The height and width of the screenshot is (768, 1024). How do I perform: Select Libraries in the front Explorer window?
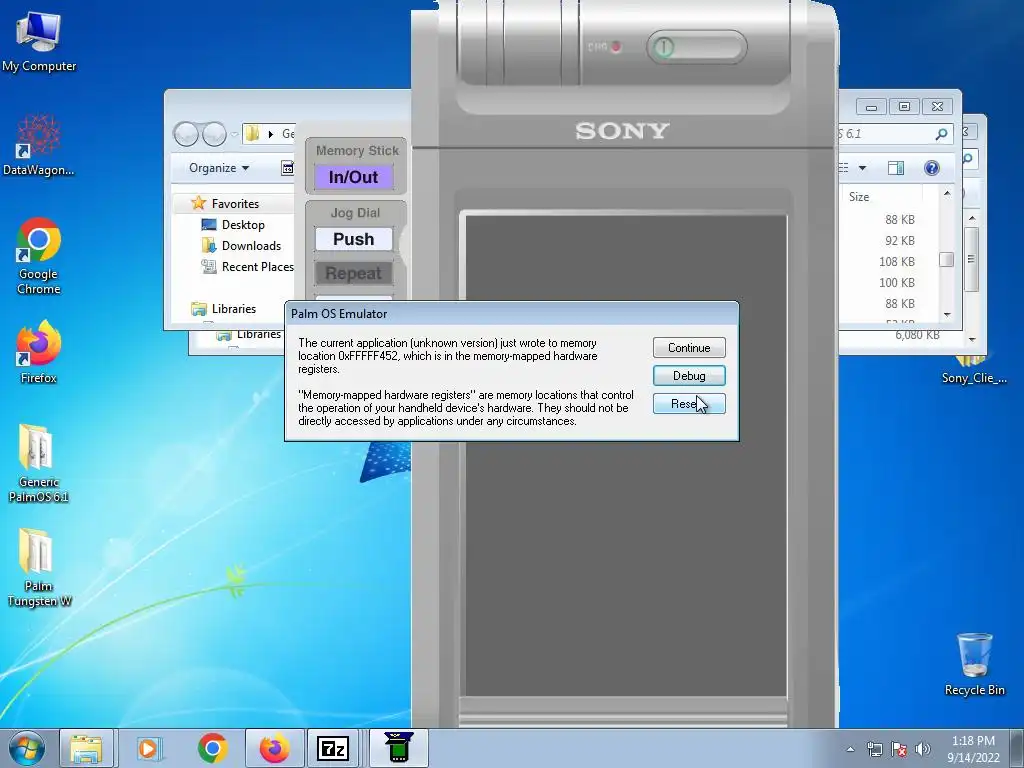[234, 309]
